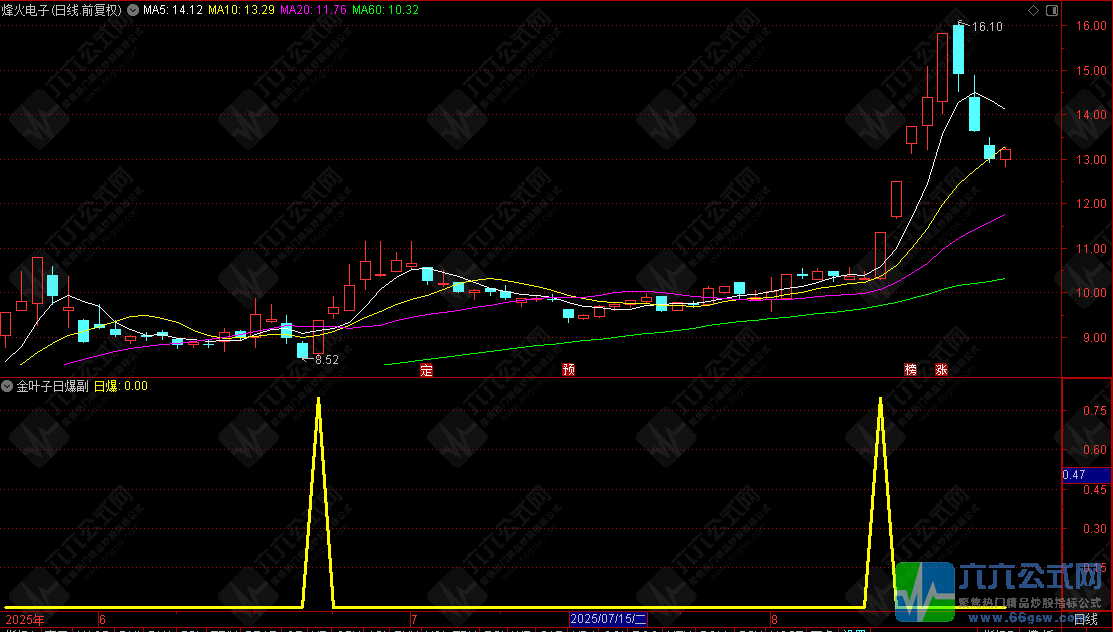
Task: Open the dropdown arrow beside 金叶子日爆副 indicator
Action: 7,386
